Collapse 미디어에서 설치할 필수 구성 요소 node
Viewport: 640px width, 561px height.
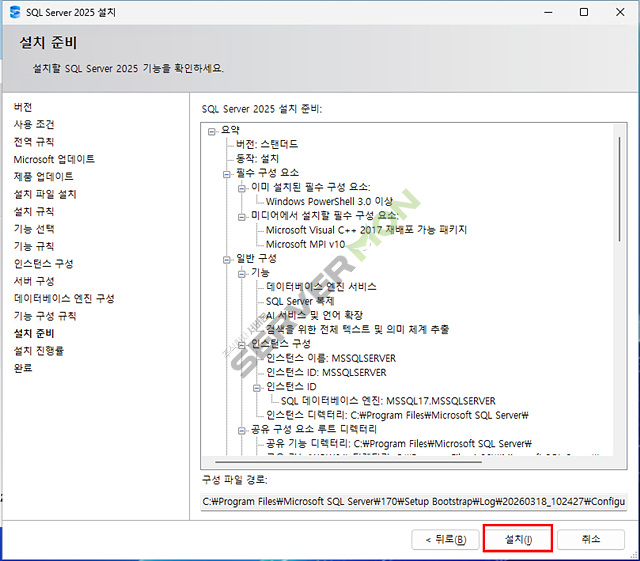tap(242, 217)
